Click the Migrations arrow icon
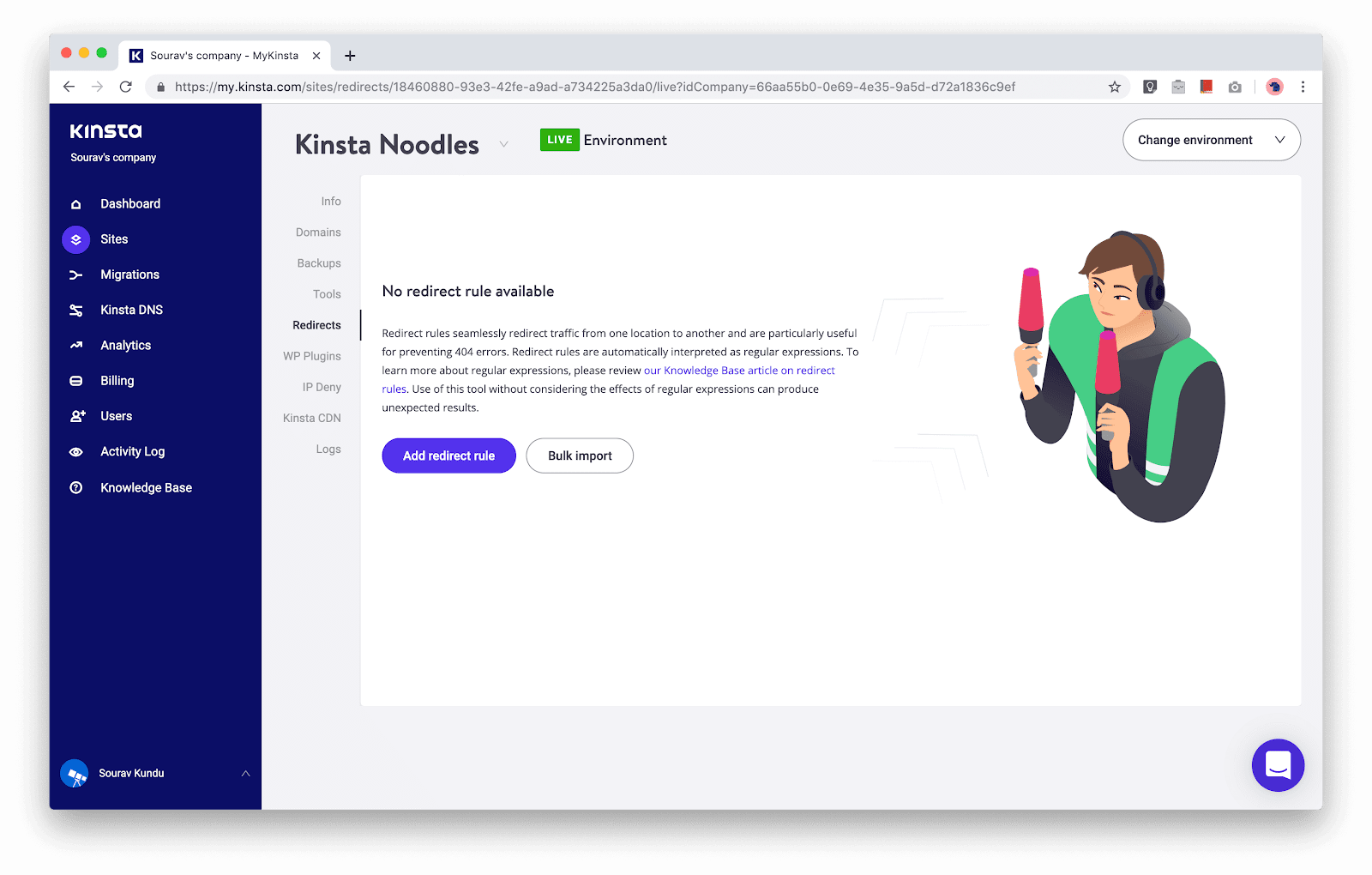This screenshot has width=1372, height=875. tap(76, 275)
